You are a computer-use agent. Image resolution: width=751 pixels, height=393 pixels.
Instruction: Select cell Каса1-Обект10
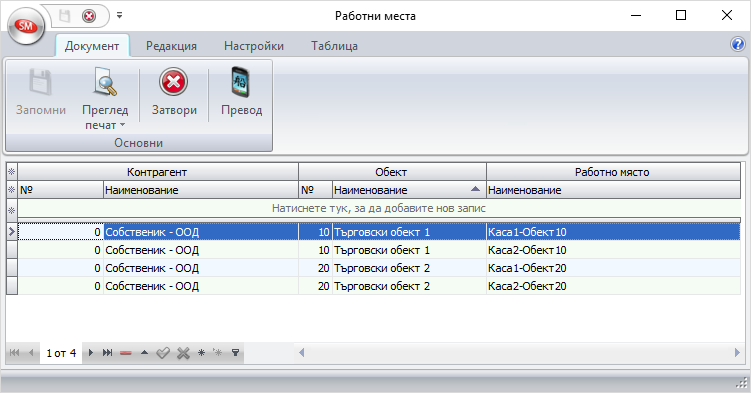613,232
